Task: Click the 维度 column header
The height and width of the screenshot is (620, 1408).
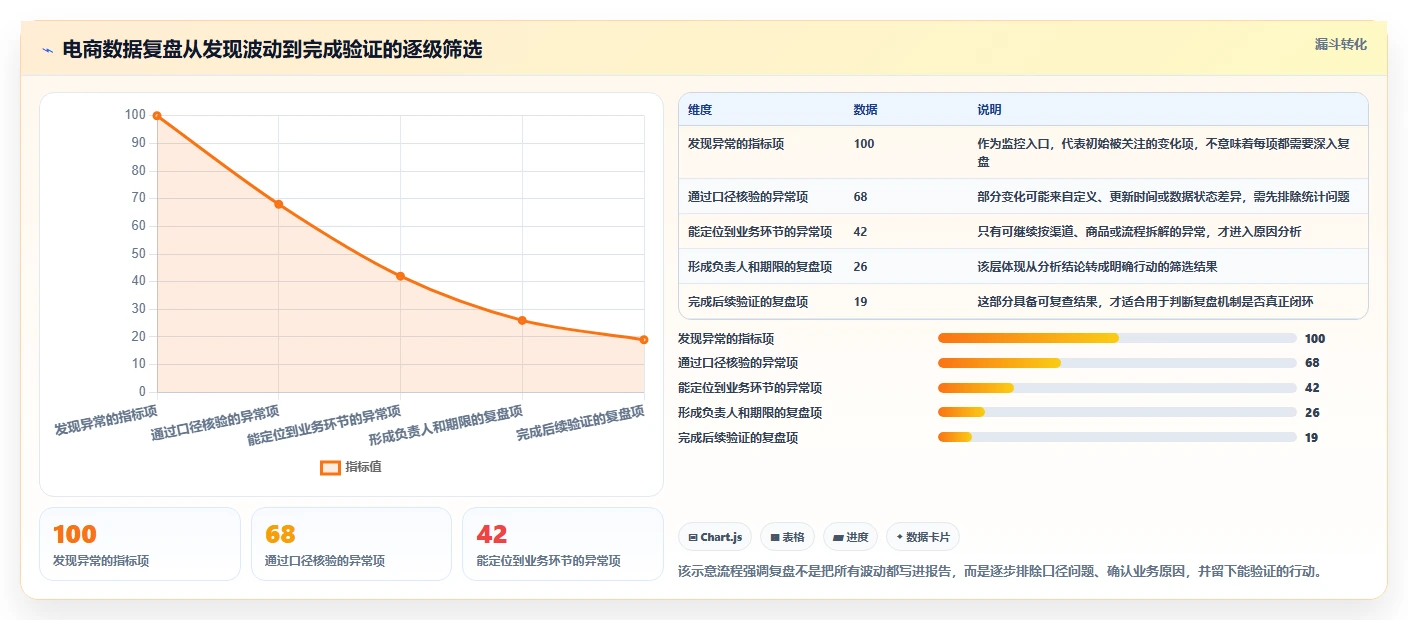Action: [x=700, y=110]
